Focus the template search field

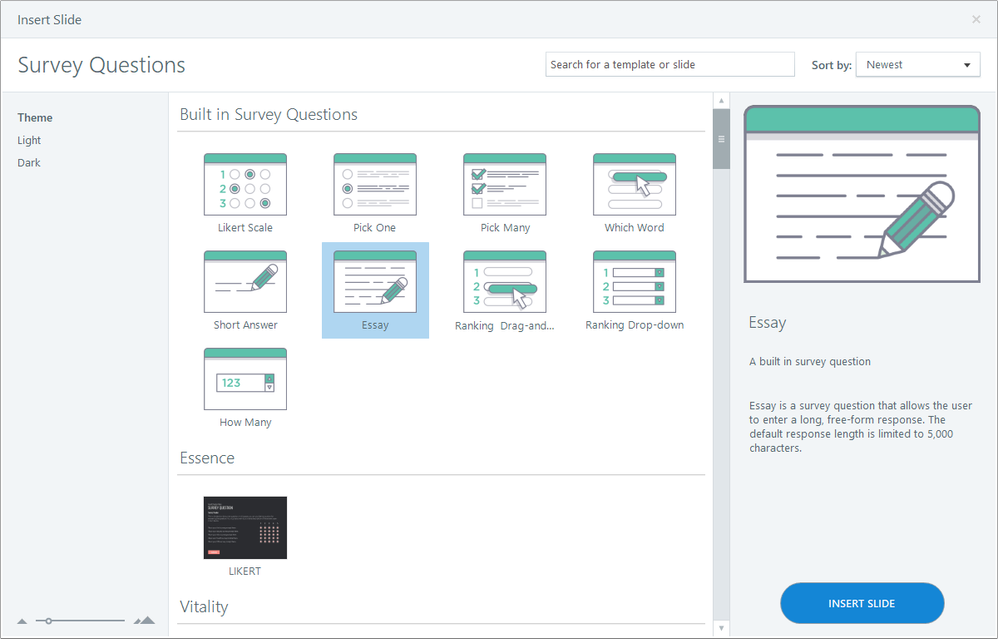670,65
